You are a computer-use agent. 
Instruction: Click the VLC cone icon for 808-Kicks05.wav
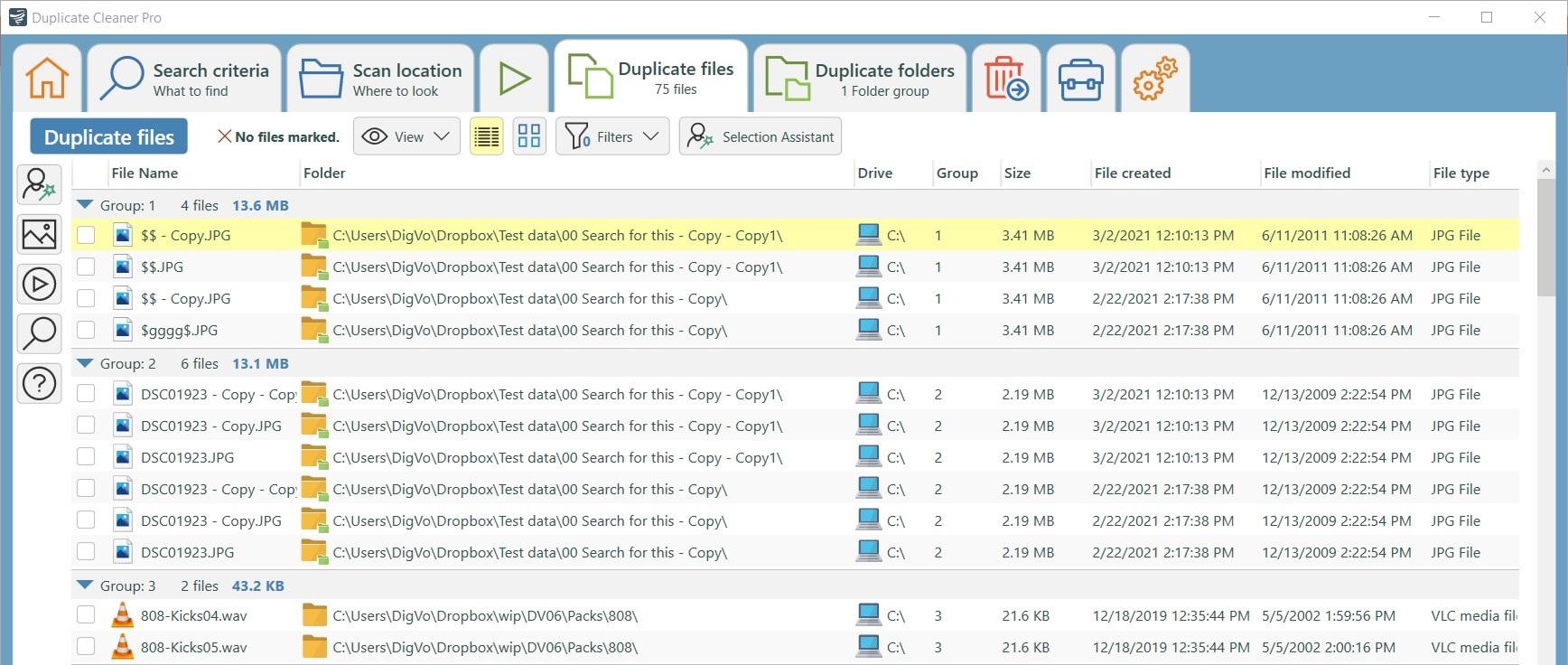tap(122, 647)
